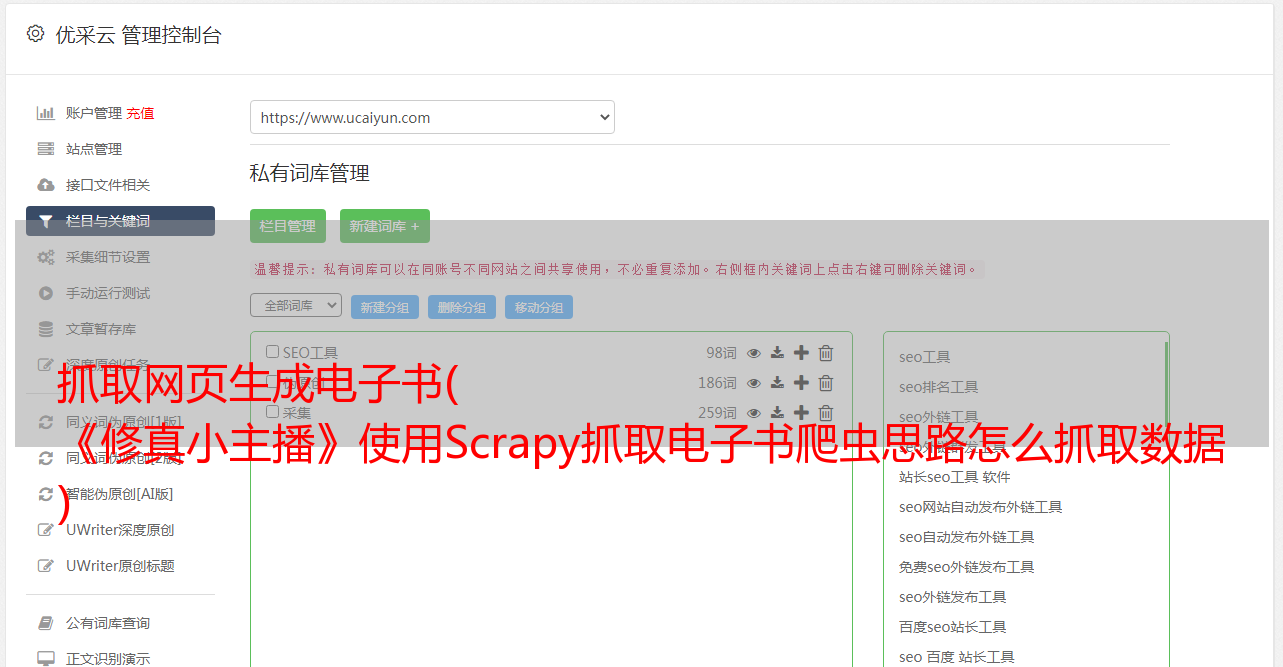Click the green 栏目管理 button
1283x667 pixels.
click(288, 226)
